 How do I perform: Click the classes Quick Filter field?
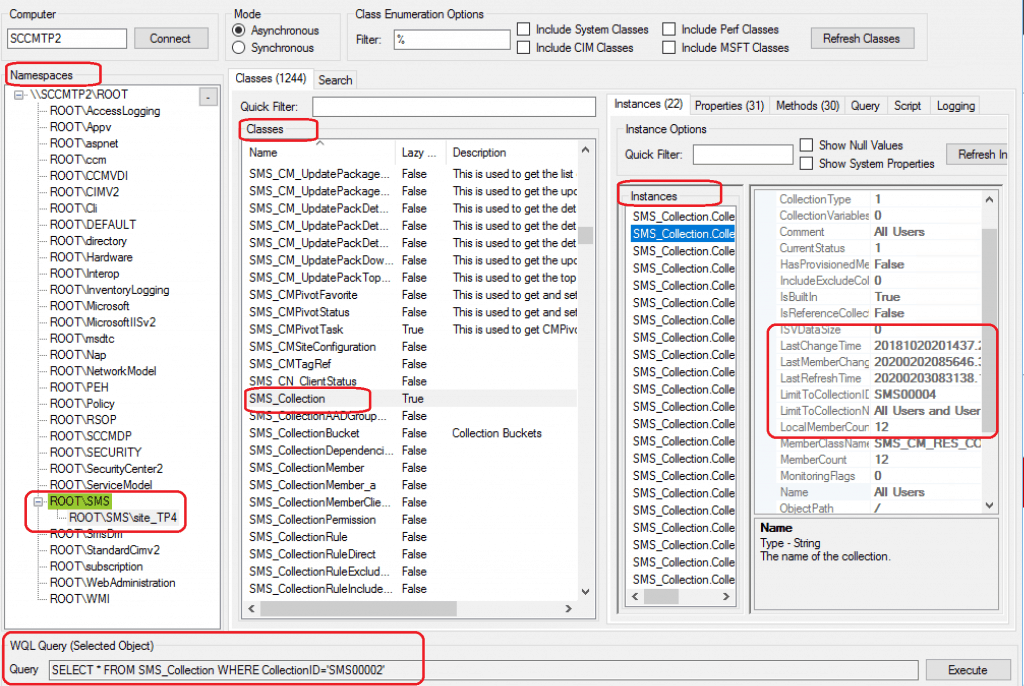(454, 106)
